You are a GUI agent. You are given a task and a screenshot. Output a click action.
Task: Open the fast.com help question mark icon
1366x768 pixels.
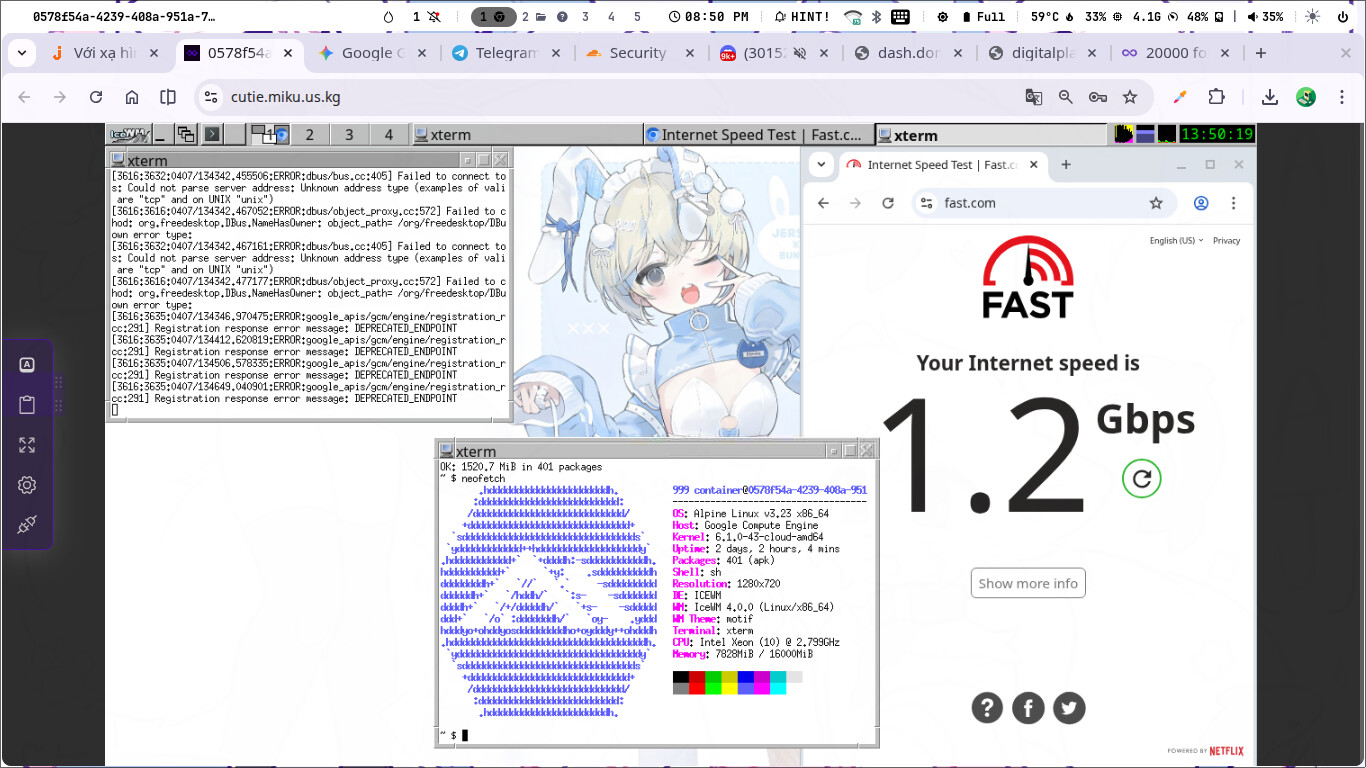[x=986, y=708]
